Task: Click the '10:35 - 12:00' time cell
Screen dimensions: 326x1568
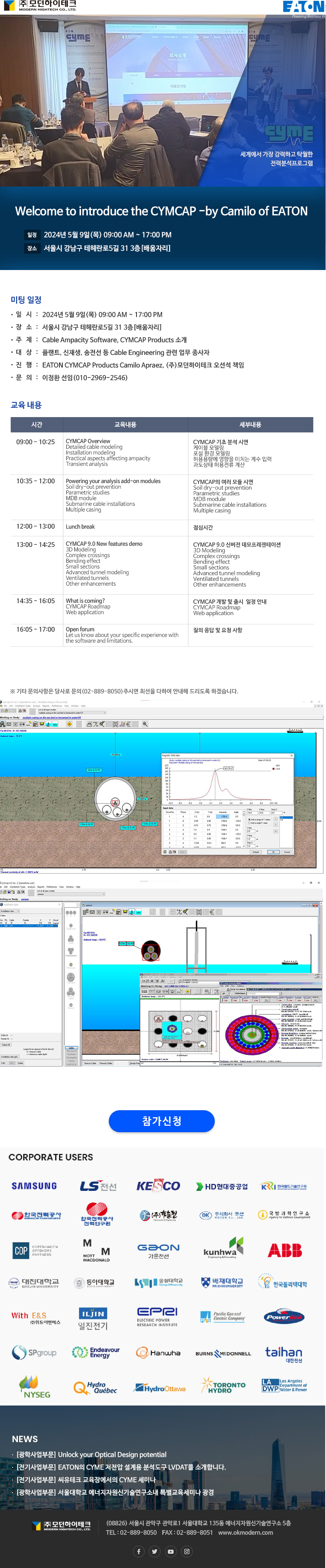Action: coord(35,481)
